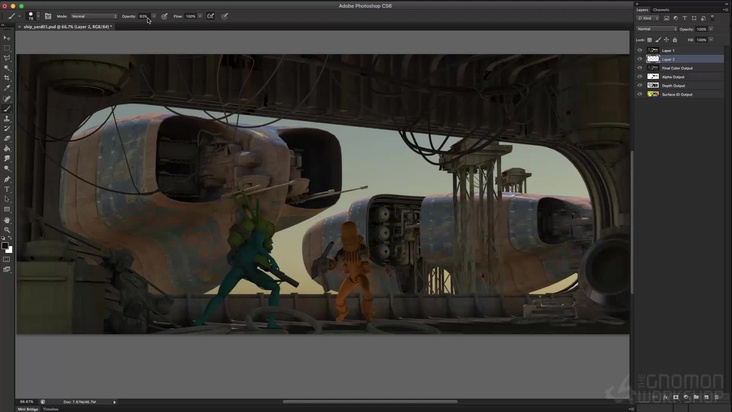Set the background color swatch
The image size is (732, 412).
point(10,251)
